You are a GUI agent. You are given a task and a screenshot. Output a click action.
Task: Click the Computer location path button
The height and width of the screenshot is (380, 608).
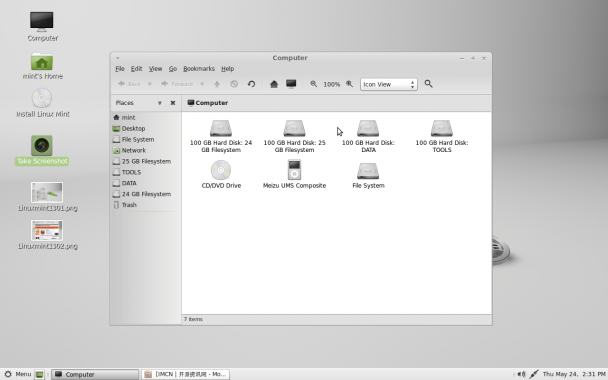coord(207,103)
